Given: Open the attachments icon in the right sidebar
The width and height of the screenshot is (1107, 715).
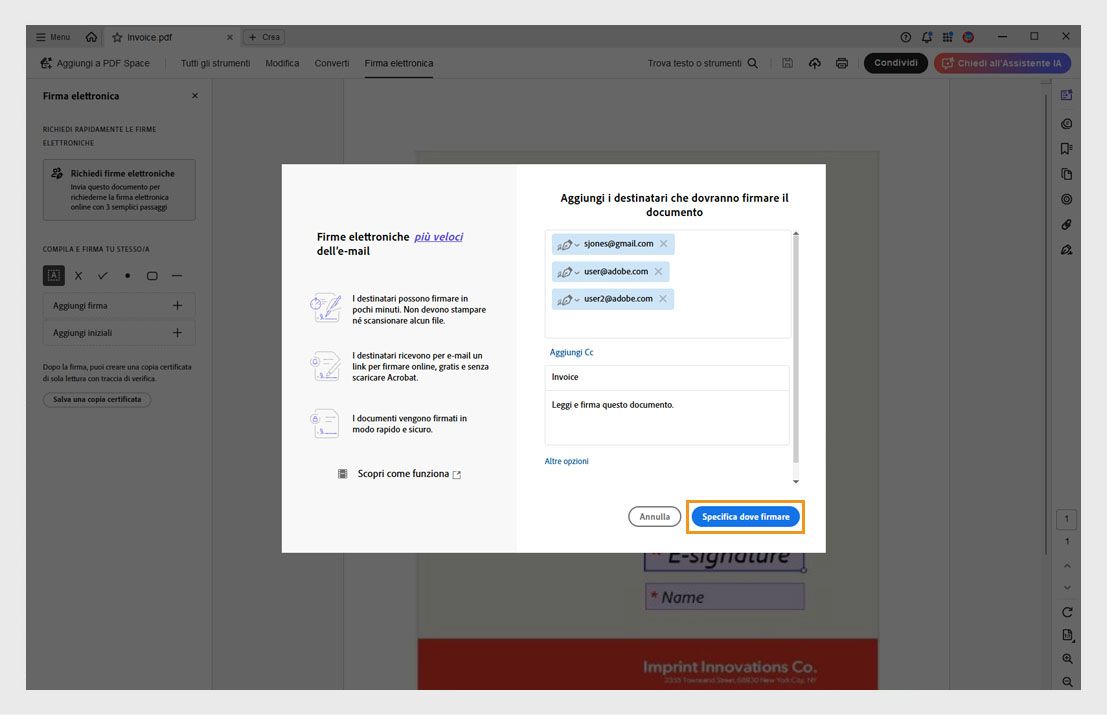Looking at the screenshot, I should click(x=1066, y=224).
